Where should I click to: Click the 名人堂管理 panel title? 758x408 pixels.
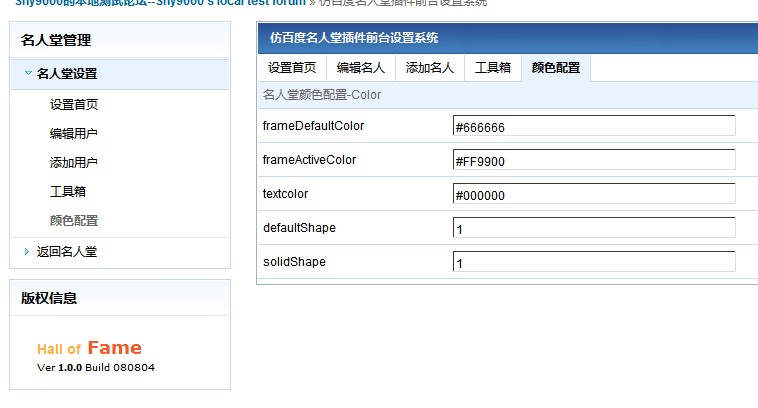pyautogui.click(x=56, y=40)
